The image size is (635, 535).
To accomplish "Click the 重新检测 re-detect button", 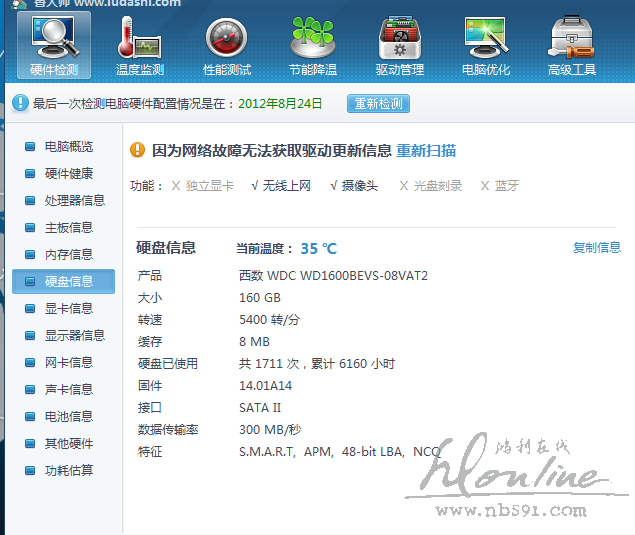I will [378, 104].
